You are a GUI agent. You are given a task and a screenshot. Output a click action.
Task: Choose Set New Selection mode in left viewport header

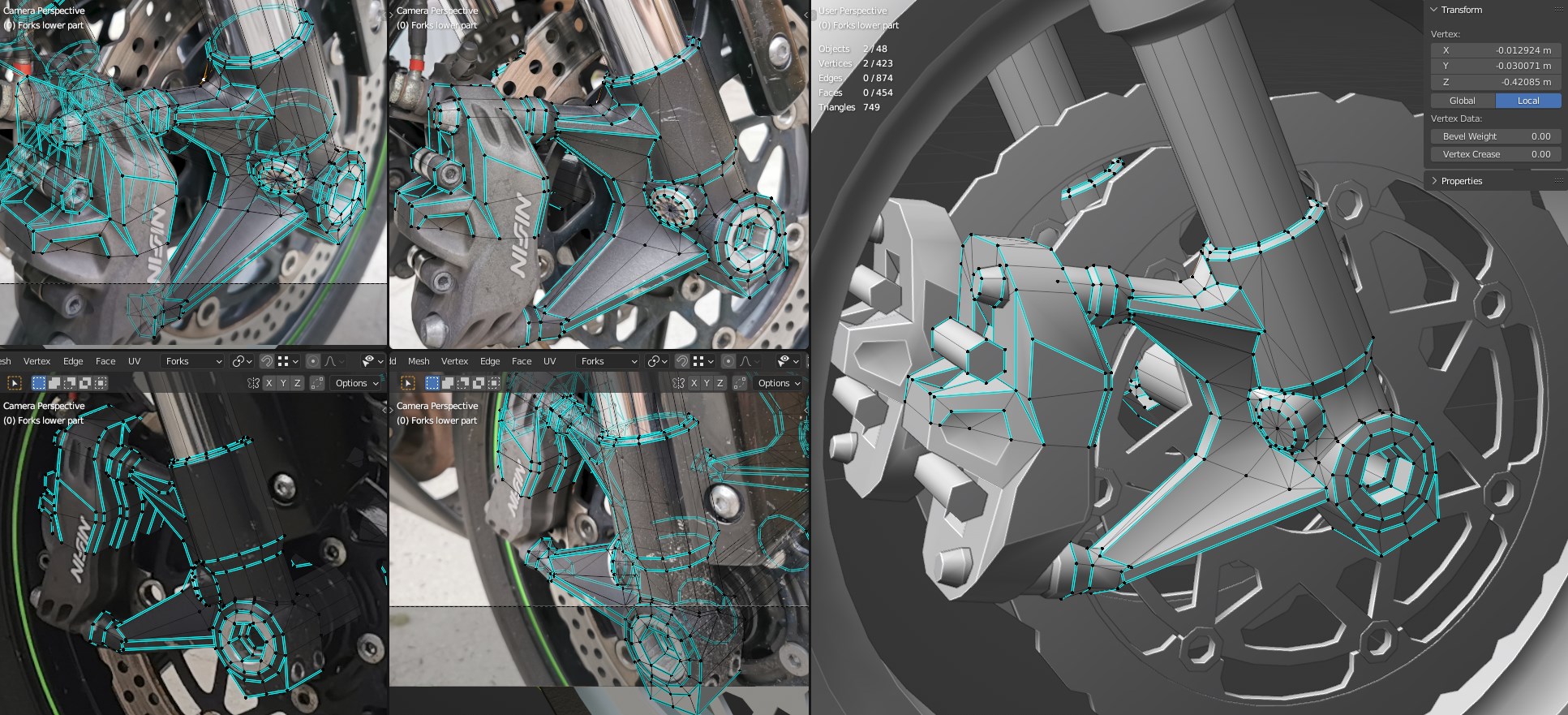click(38, 383)
